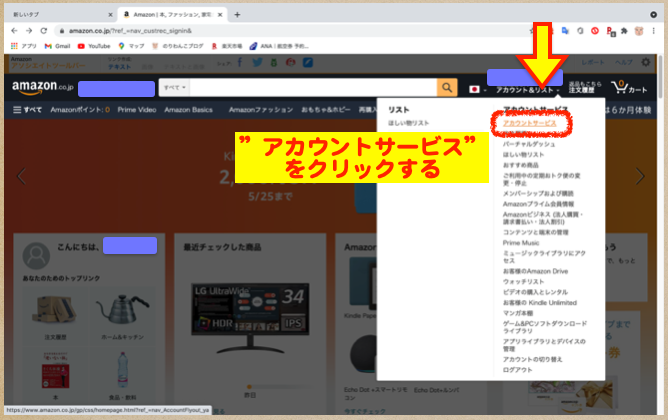Viewport: 668px width, 420px height.
Task: Click the テキスト link-creation option
Action: point(119,67)
